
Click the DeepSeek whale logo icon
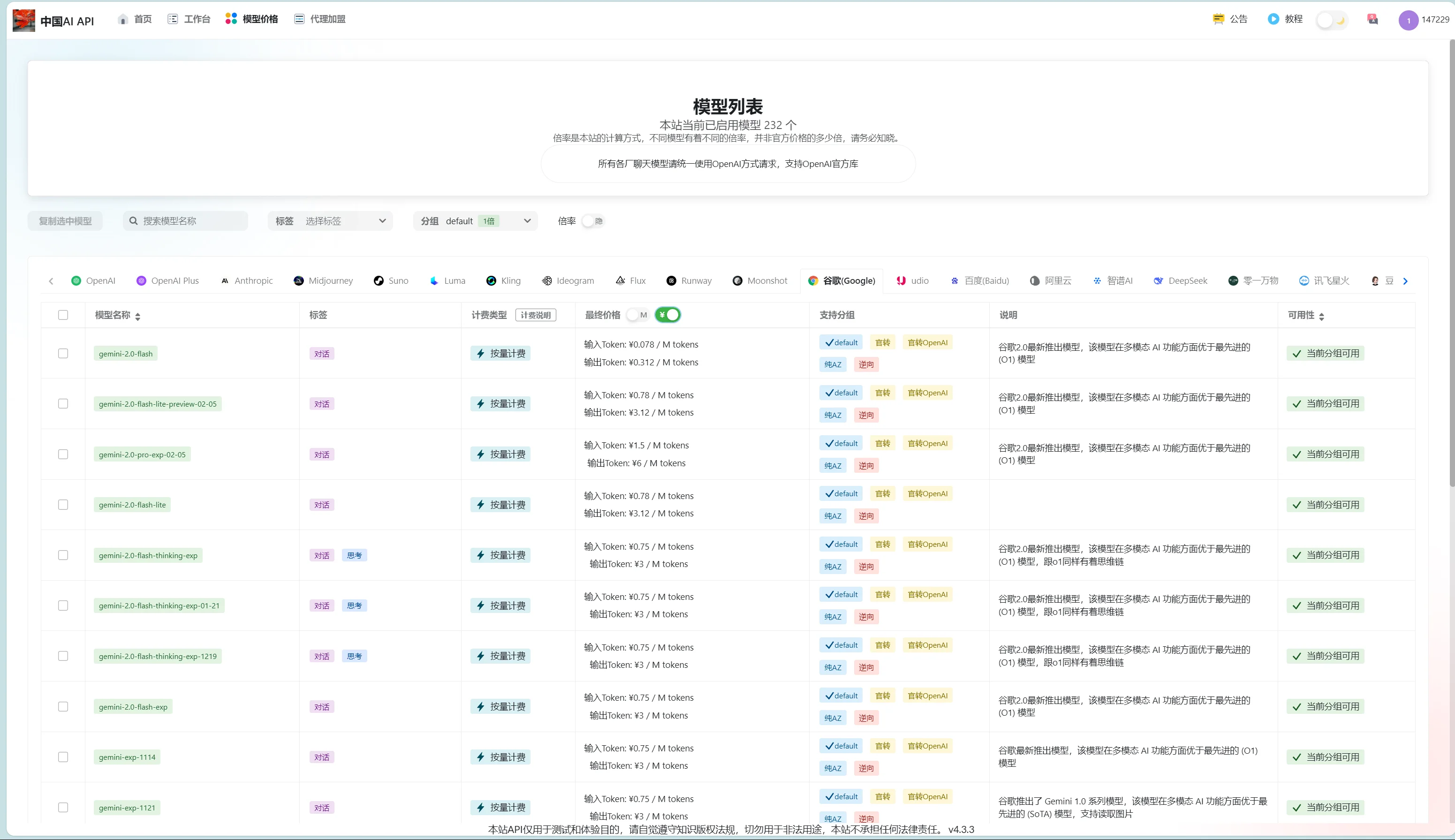click(x=1159, y=281)
